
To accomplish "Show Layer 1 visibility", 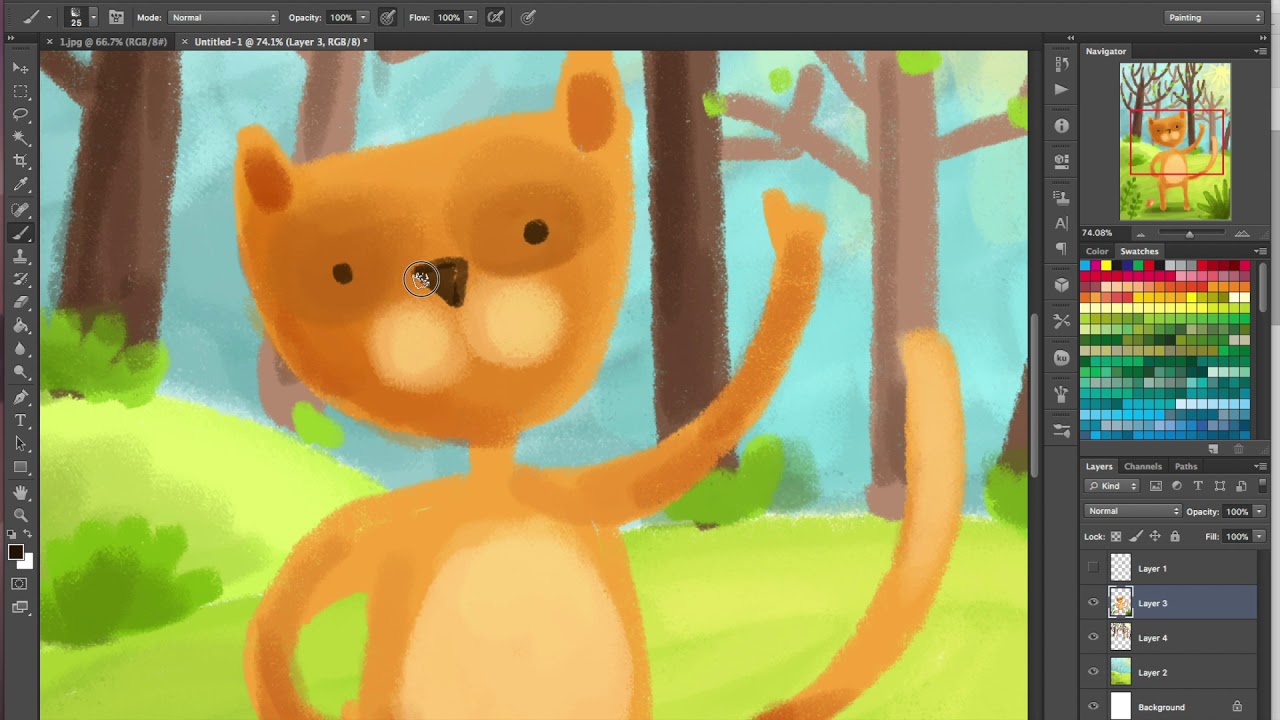I will 1093,568.
